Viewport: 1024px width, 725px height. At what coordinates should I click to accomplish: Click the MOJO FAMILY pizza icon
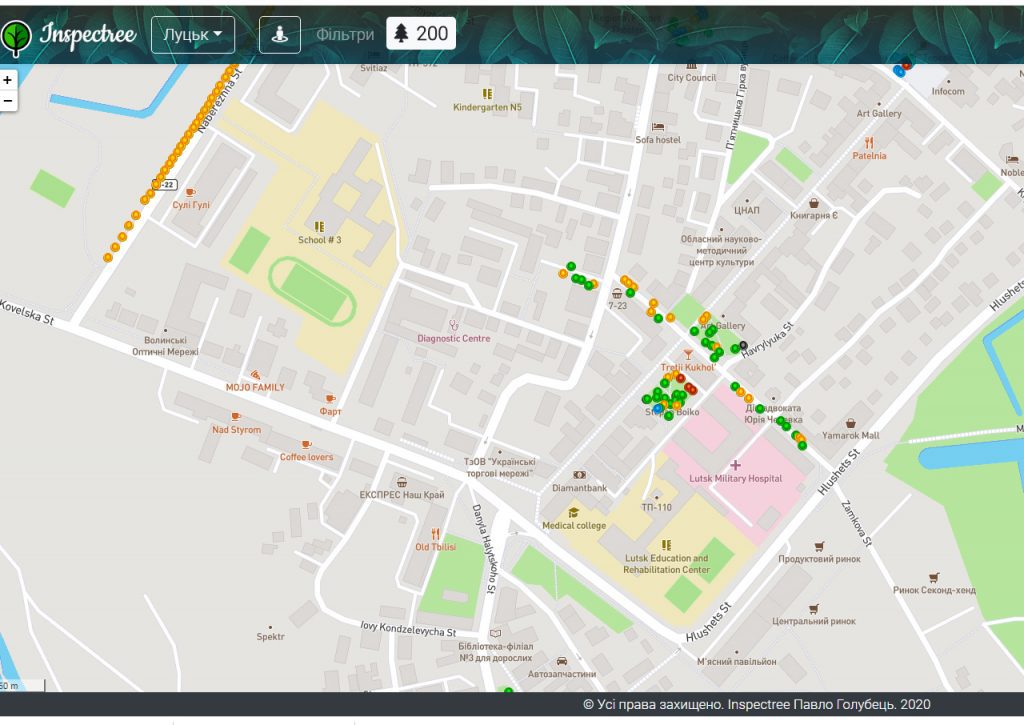click(x=255, y=374)
